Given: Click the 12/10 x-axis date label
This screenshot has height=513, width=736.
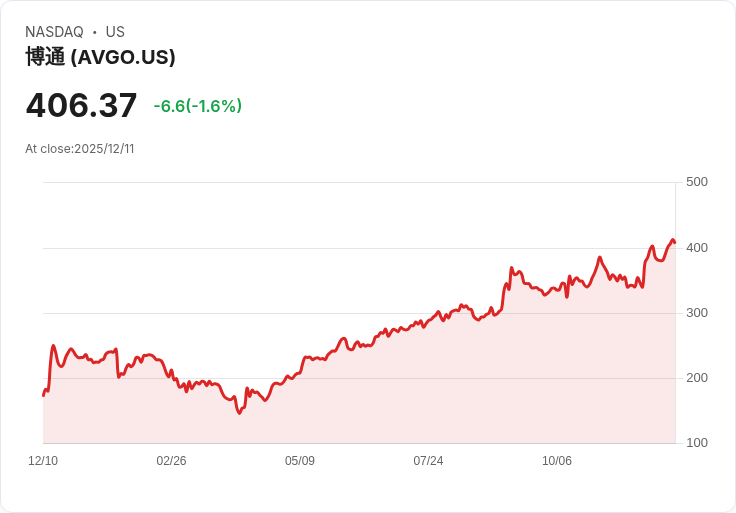Looking at the screenshot, I should [43, 461].
